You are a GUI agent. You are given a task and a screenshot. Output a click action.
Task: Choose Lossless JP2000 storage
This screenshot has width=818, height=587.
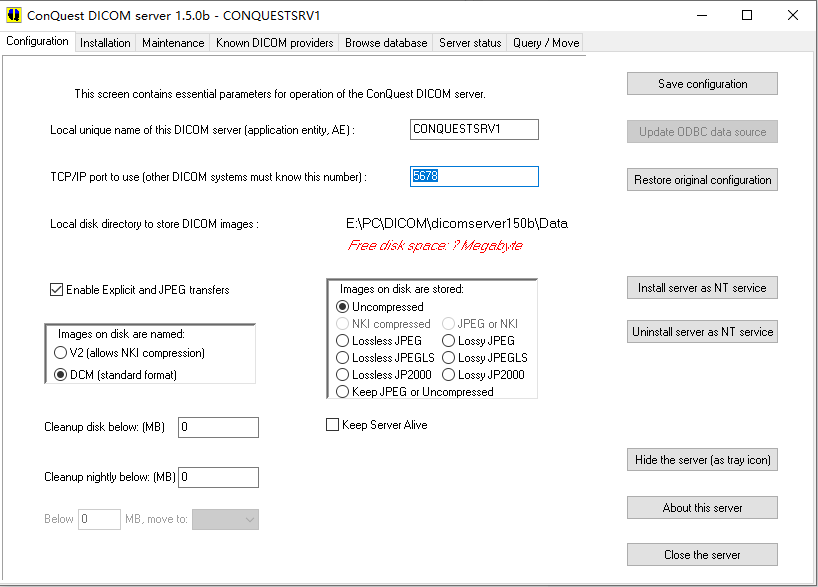coord(384,375)
